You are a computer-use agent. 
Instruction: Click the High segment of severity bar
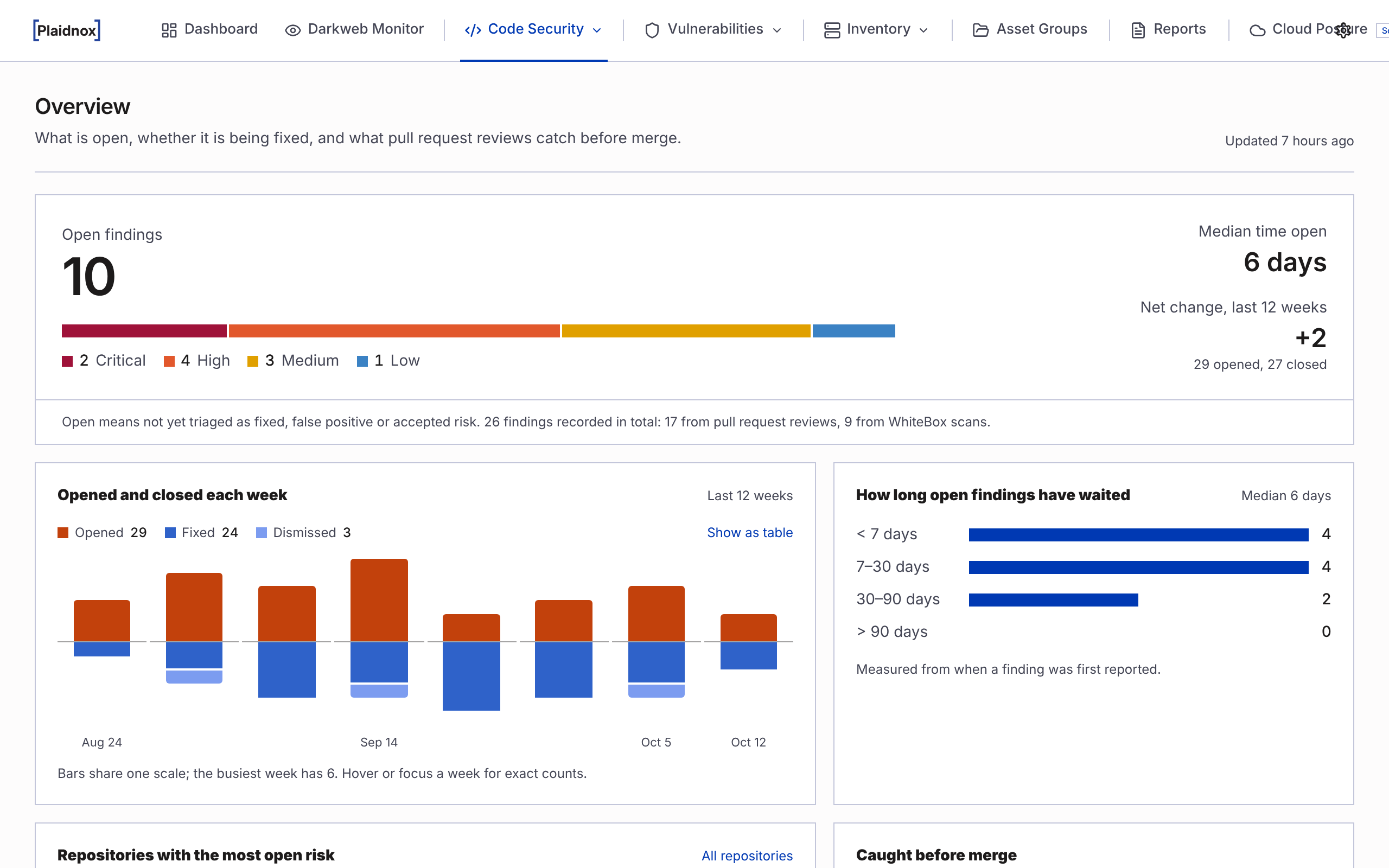click(394, 331)
